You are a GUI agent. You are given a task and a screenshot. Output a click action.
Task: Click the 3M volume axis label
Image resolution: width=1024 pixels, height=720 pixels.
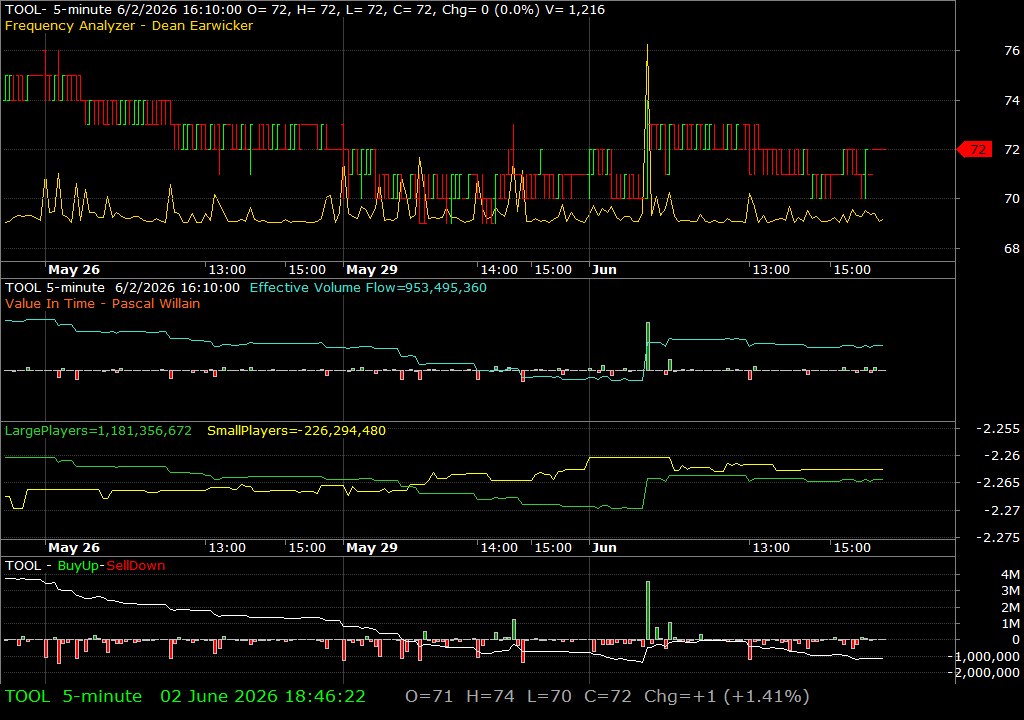(x=1010, y=591)
